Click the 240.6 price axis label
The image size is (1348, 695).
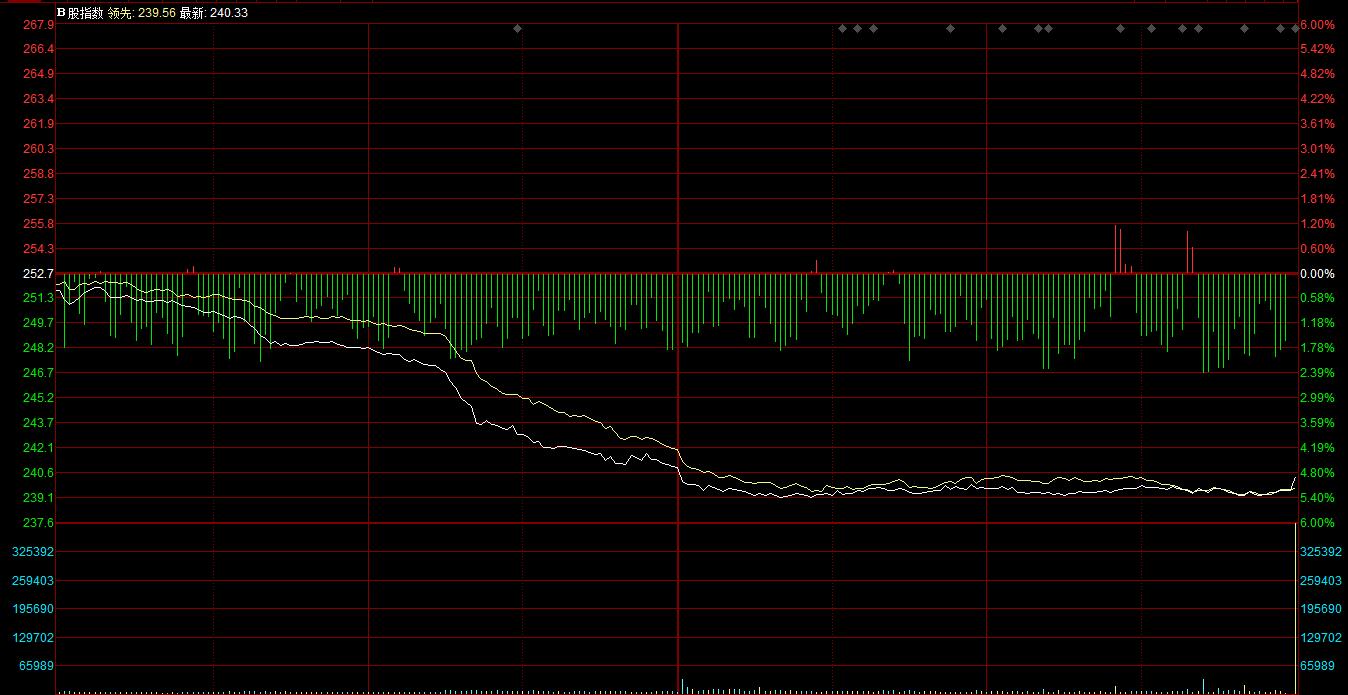[38, 473]
